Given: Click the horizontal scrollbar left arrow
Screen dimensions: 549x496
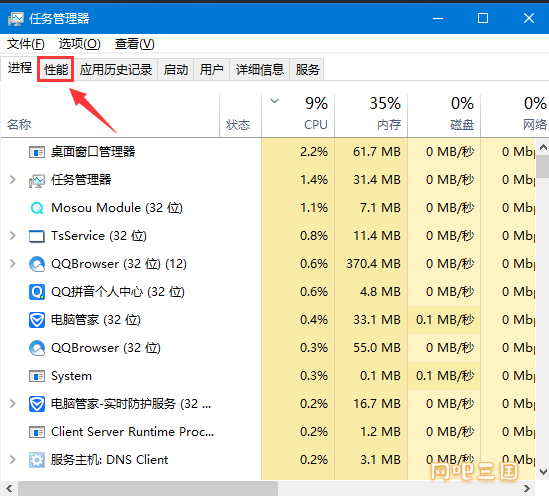Looking at the screenshot, I should [9, 488].
